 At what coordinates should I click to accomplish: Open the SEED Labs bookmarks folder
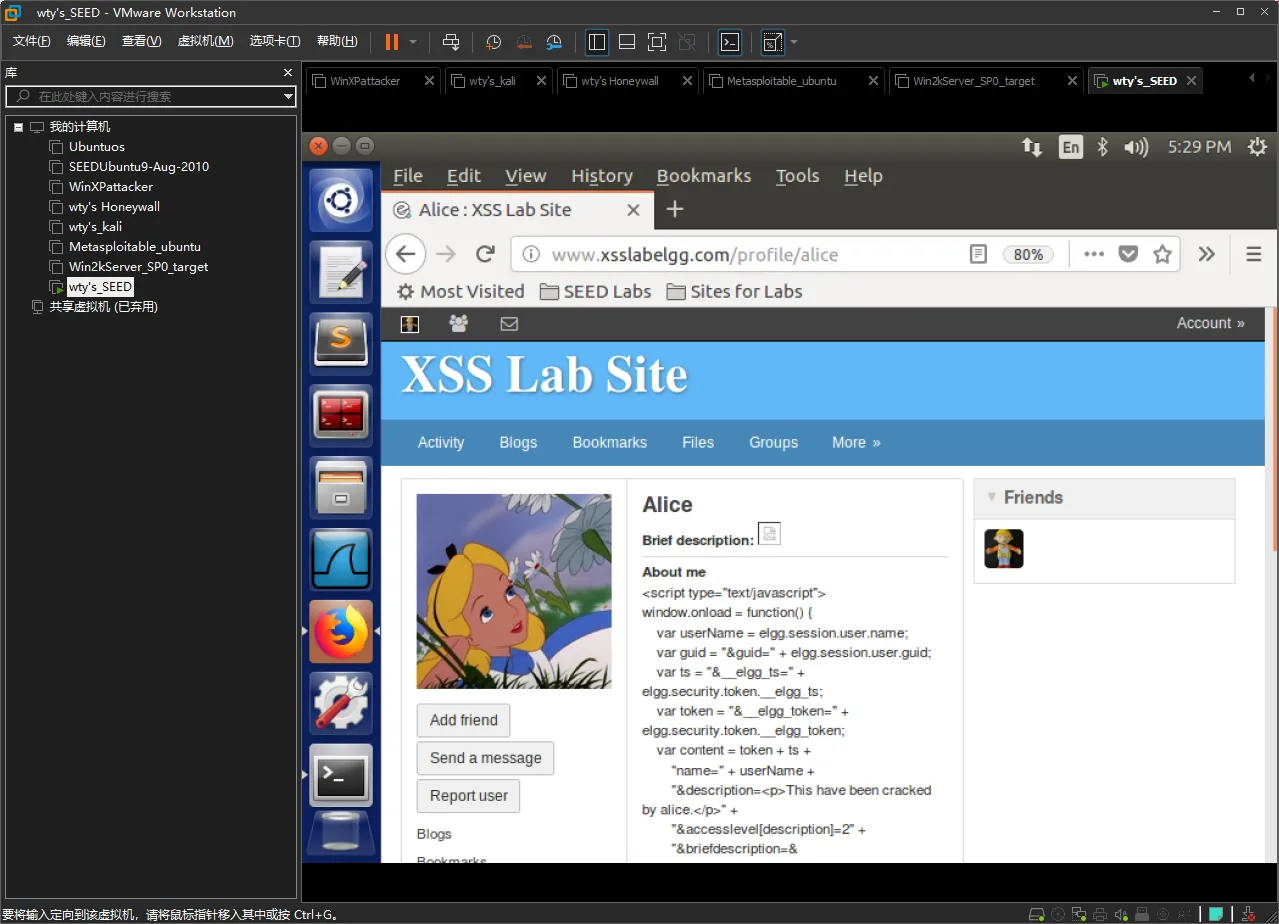point(596,292)
